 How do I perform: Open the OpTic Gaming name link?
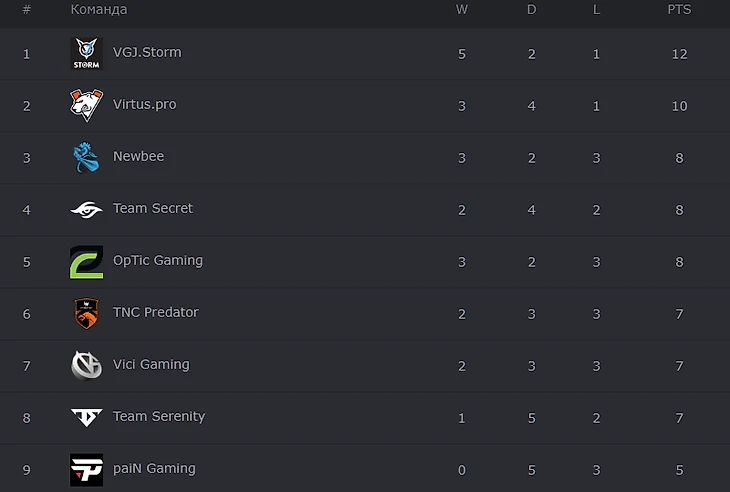tap(158, 261)
